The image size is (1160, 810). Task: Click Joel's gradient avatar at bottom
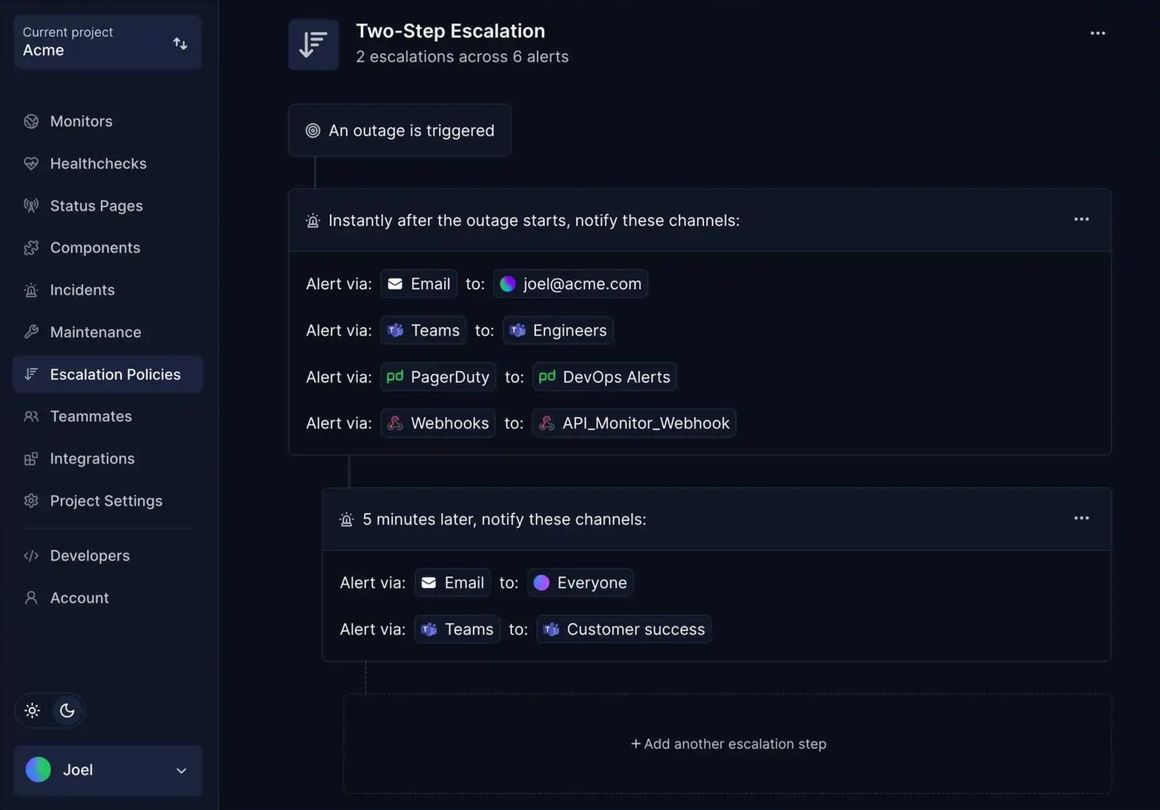pyautogui.click(x=38, y=770)
